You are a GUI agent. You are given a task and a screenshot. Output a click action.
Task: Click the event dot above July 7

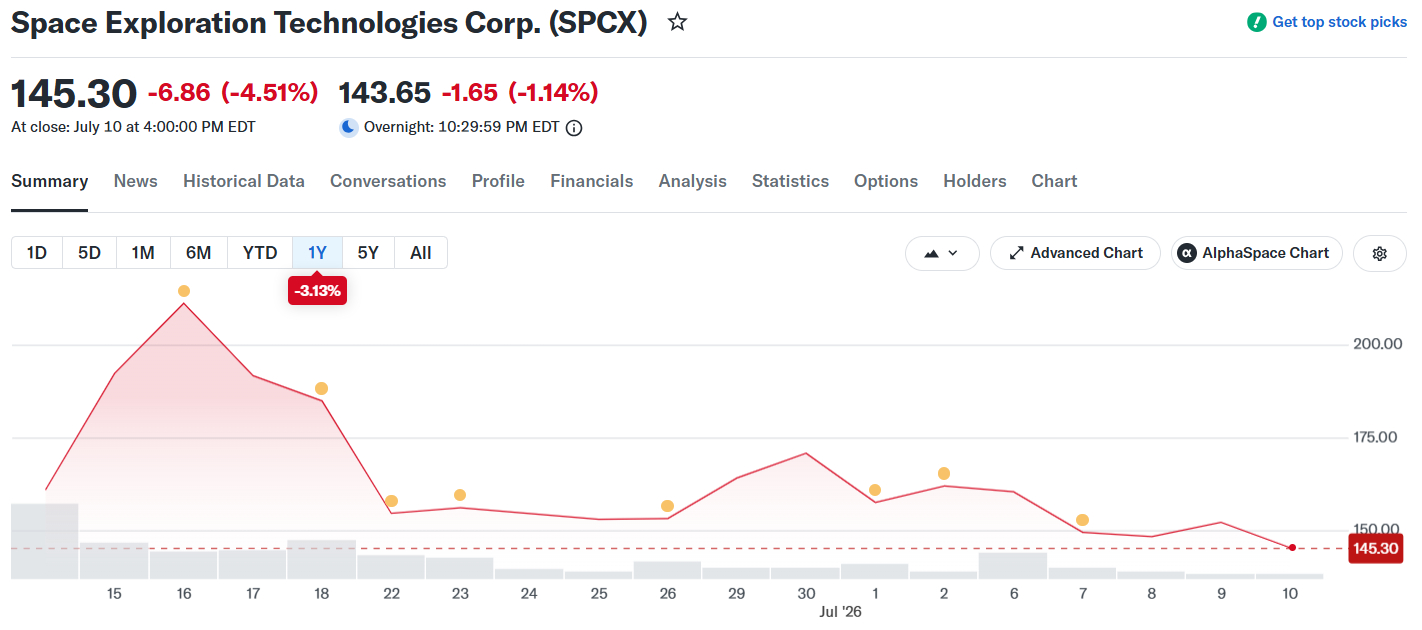click(x=1082, y=520)
